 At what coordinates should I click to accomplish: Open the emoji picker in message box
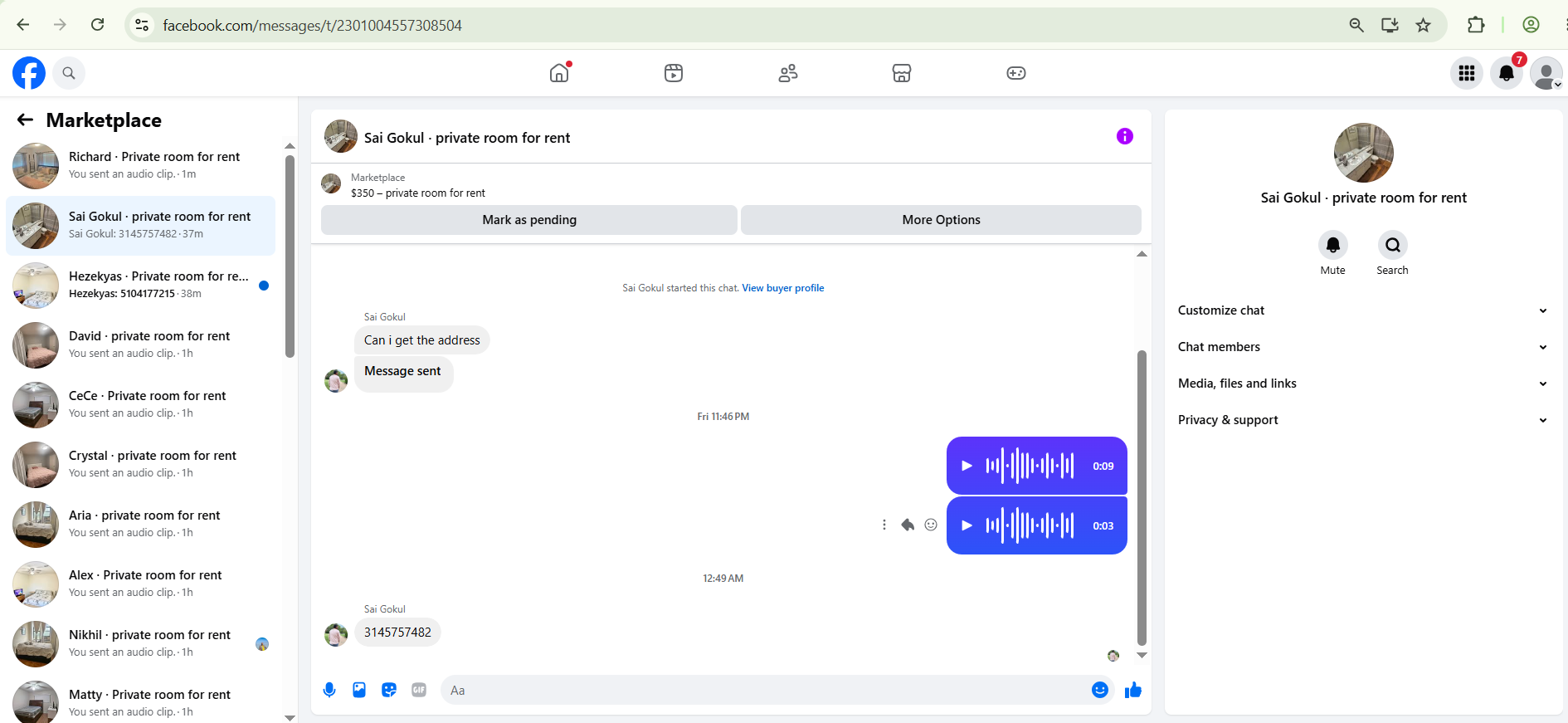click(1100, 690)
